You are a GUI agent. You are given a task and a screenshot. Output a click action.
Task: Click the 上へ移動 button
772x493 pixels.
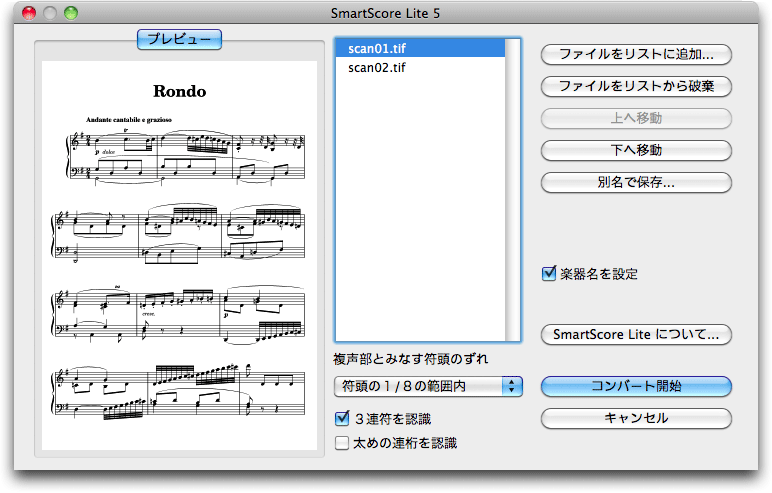pyautogui.click(x=636, y=119)
